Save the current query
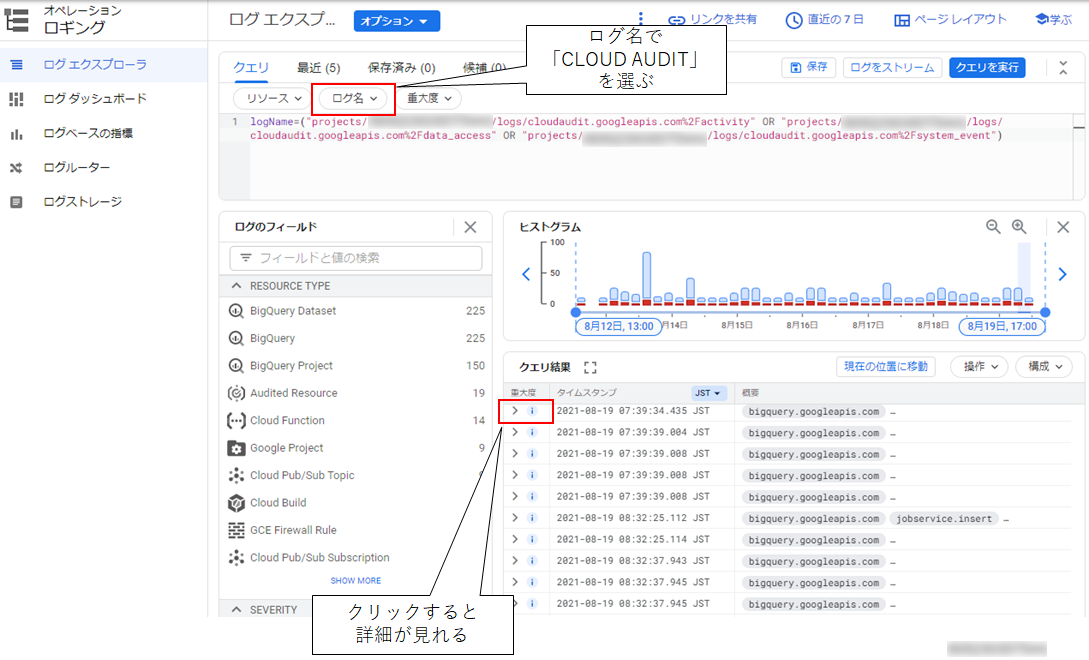1089x660 pixels. (x=808, y=67)
